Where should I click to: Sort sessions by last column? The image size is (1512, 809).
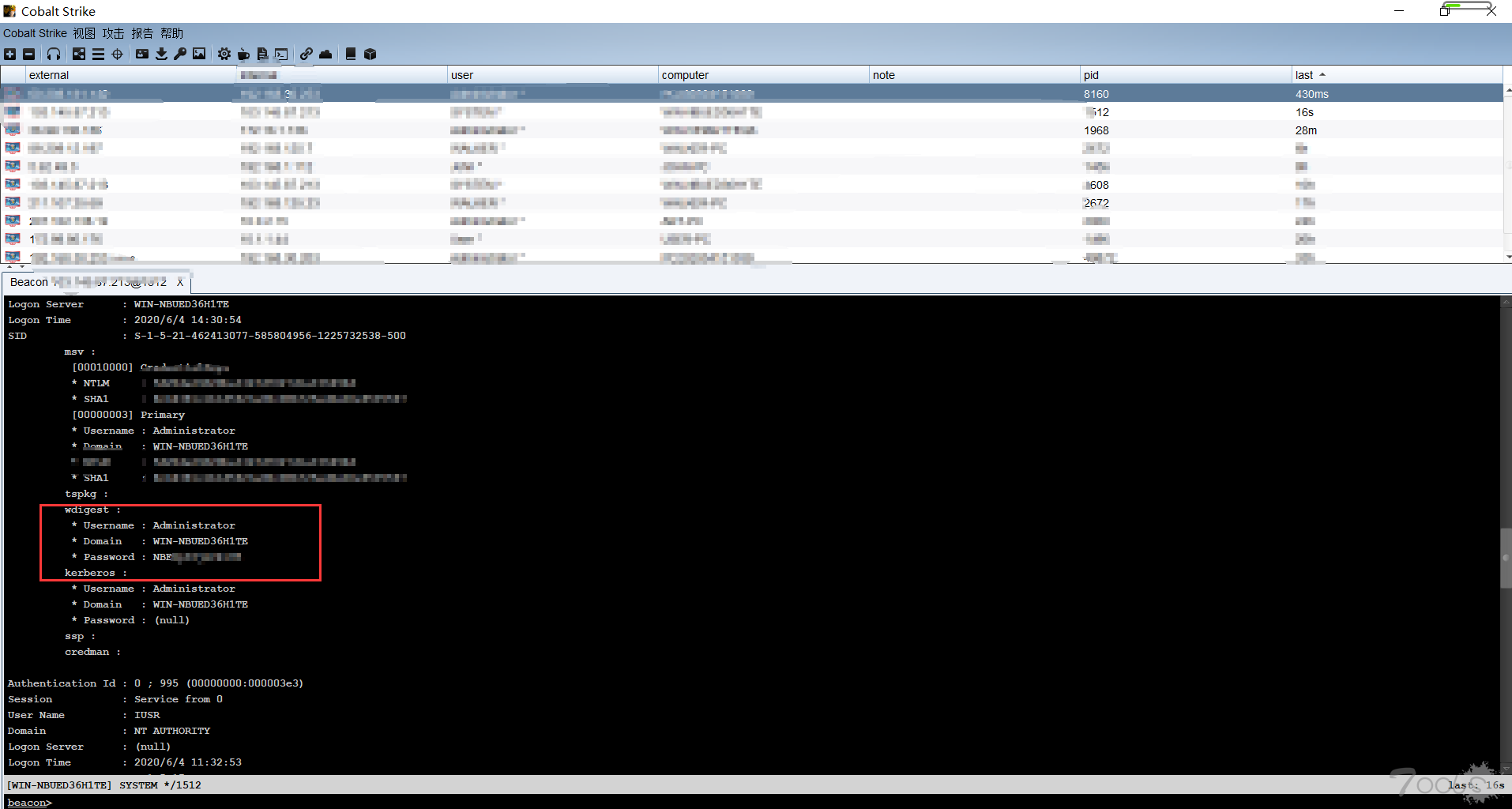(1397, 75)
